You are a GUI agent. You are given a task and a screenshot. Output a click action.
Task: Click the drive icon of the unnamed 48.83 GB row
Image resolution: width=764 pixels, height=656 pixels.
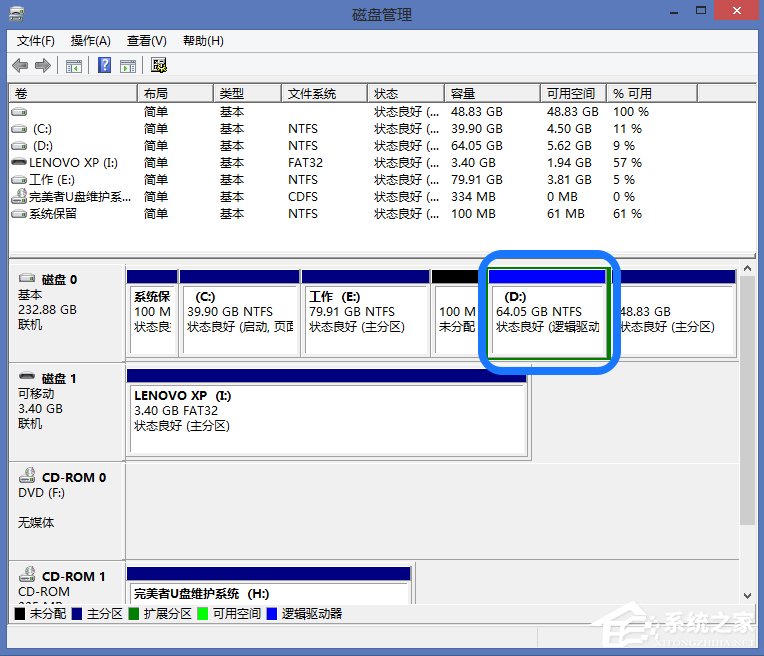(x=19, y=112)
